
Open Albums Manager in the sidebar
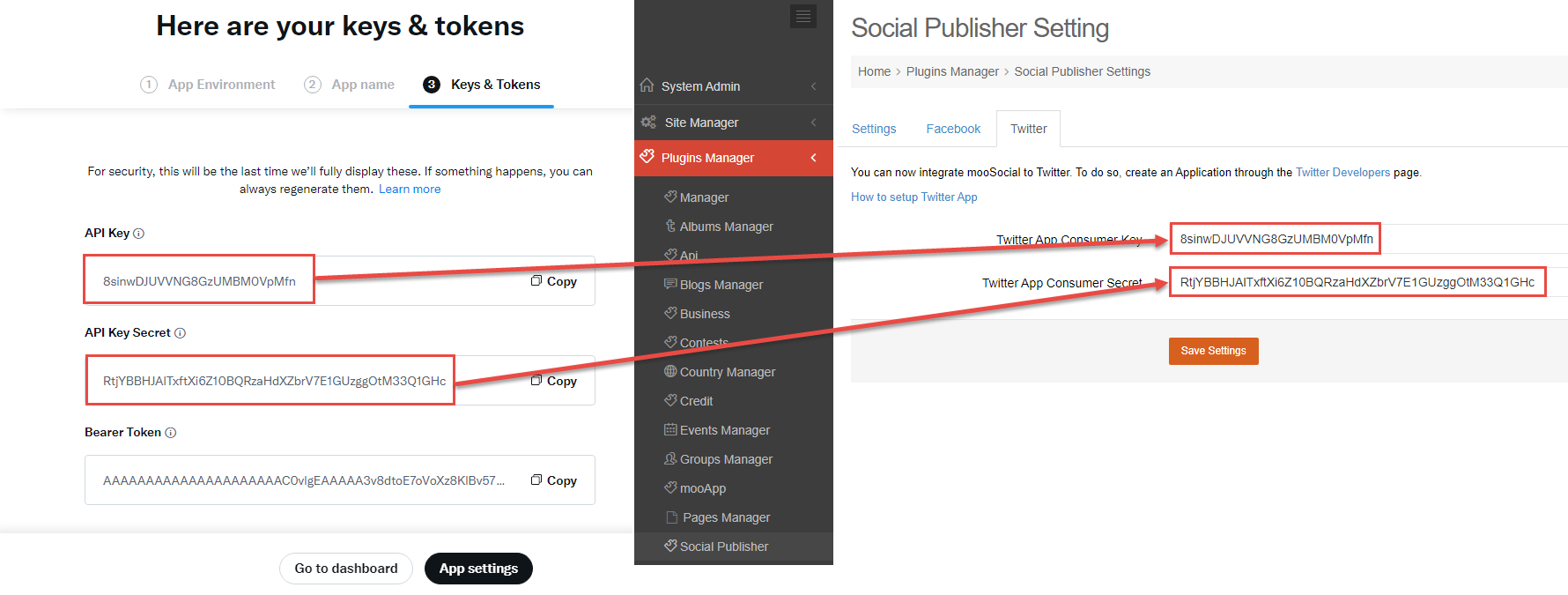point(726,227)
